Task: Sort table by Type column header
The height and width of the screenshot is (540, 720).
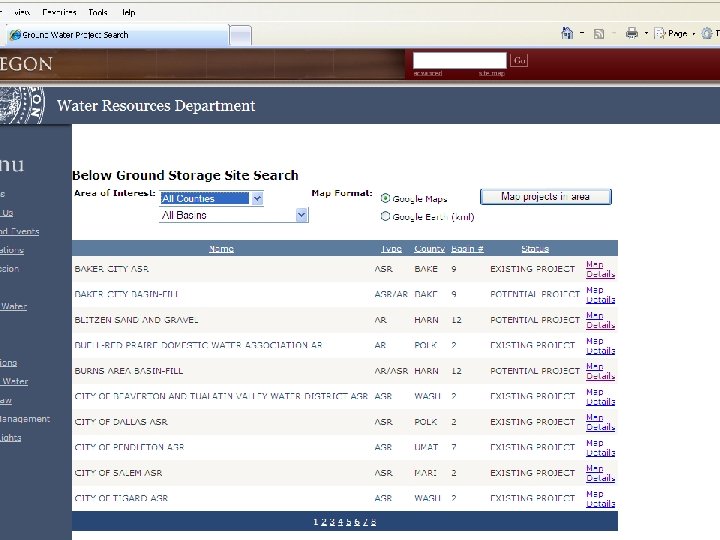Action: [391, 248]
